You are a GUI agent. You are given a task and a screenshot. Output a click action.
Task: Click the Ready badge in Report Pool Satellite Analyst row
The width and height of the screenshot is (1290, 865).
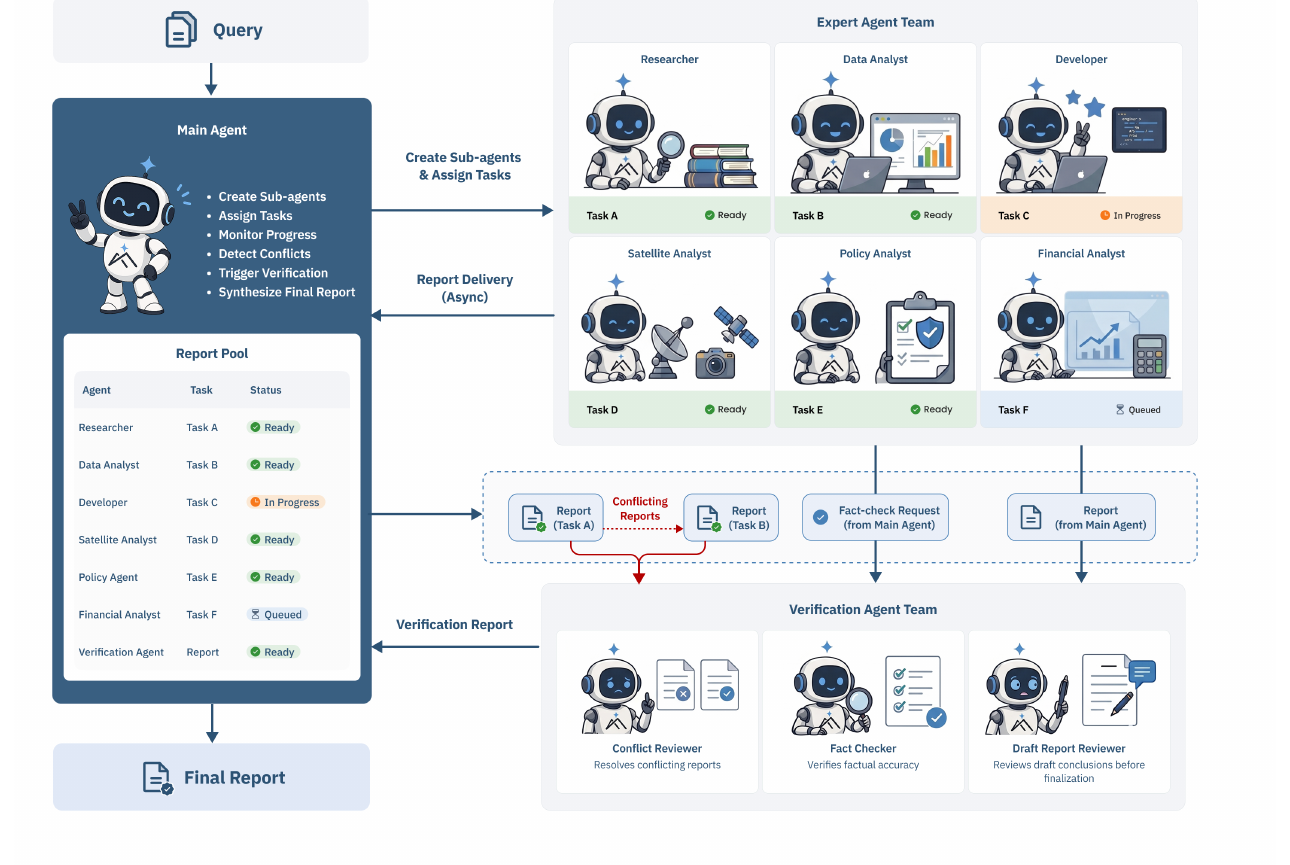pos(273,540)
